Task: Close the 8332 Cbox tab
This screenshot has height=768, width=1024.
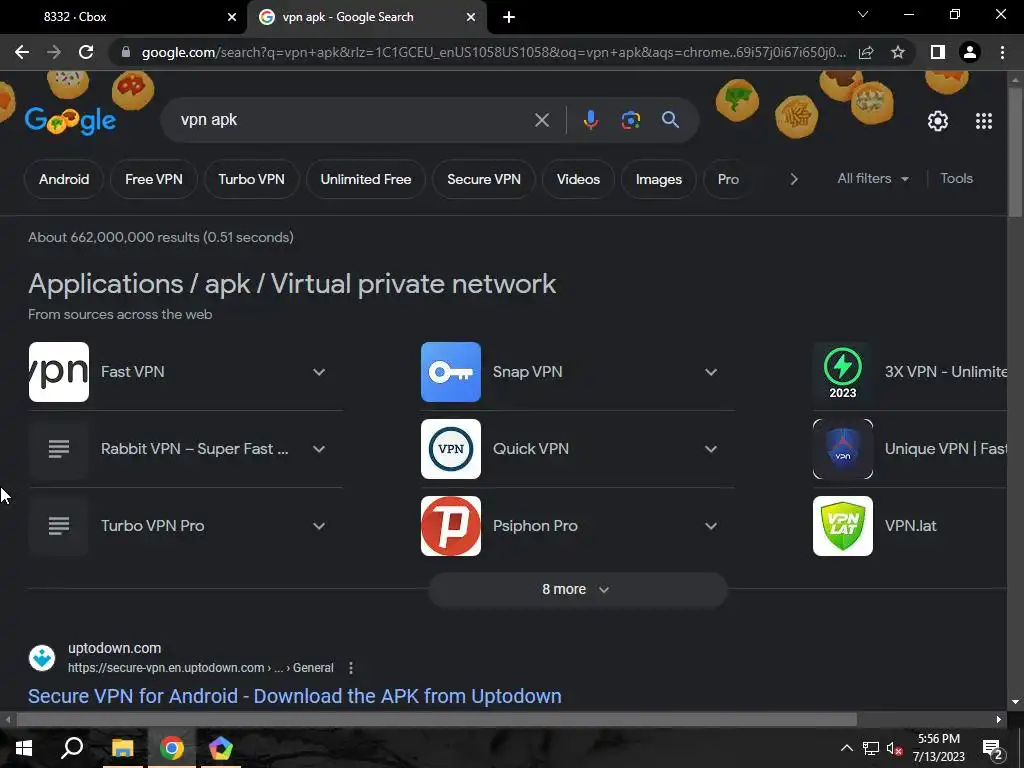Action: [231, 17]
